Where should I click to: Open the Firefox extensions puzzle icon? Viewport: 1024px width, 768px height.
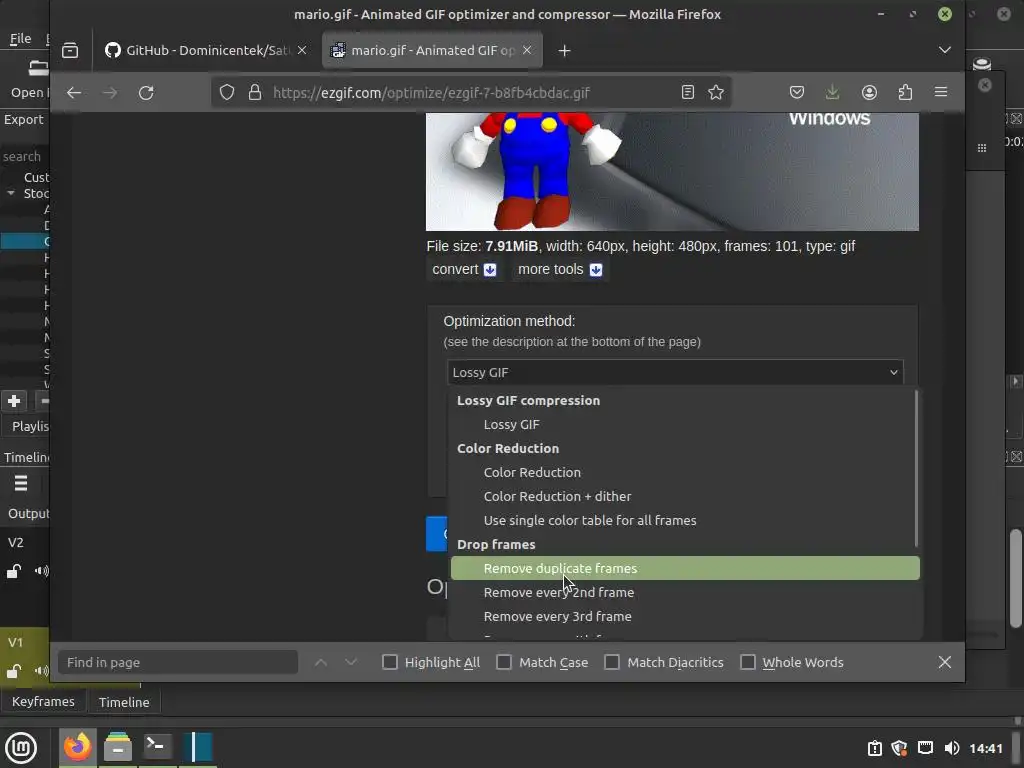(x=905, y=93)
